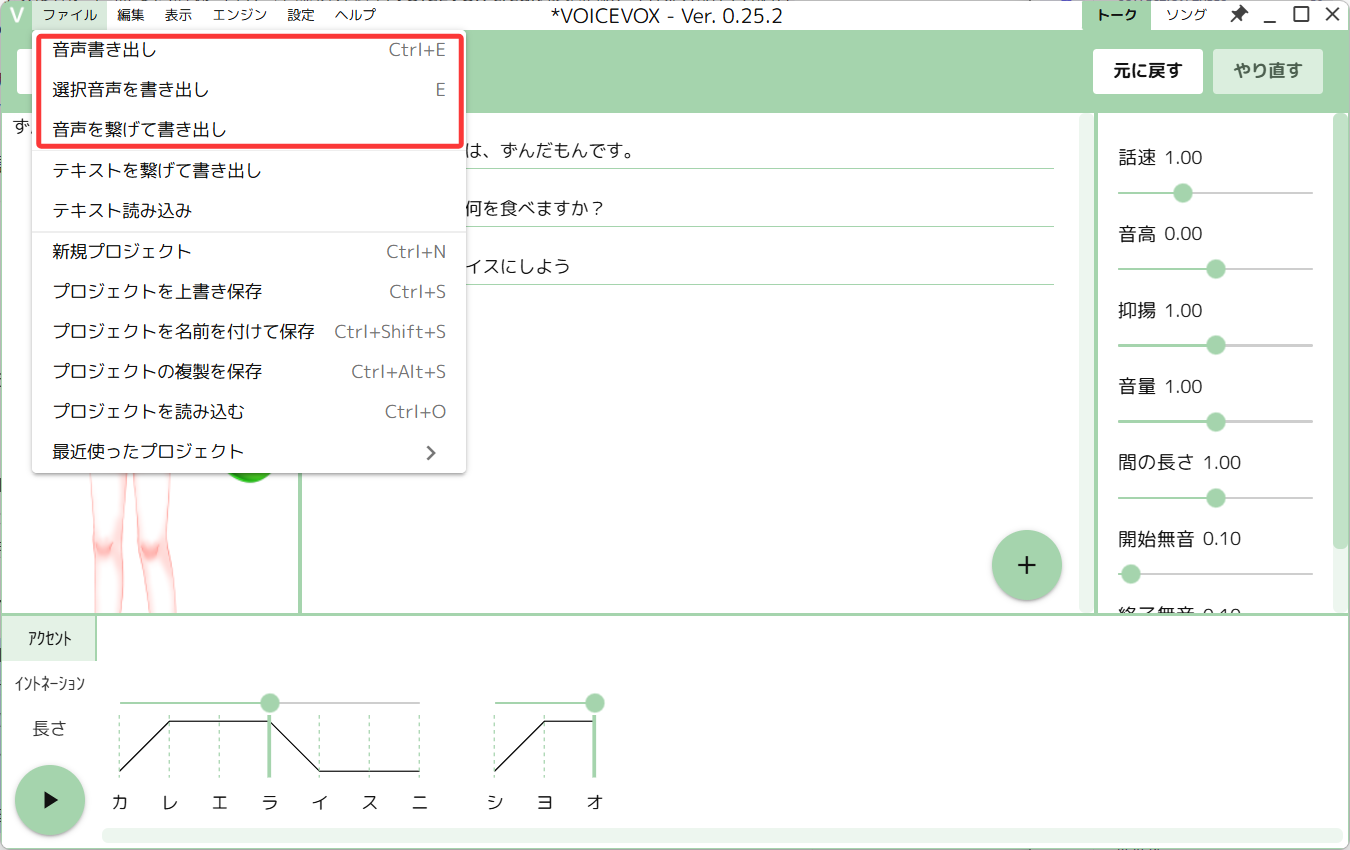The image size is (1350, 850).
Task: Click the mora シ in accent editor
Action: point(495,802)
